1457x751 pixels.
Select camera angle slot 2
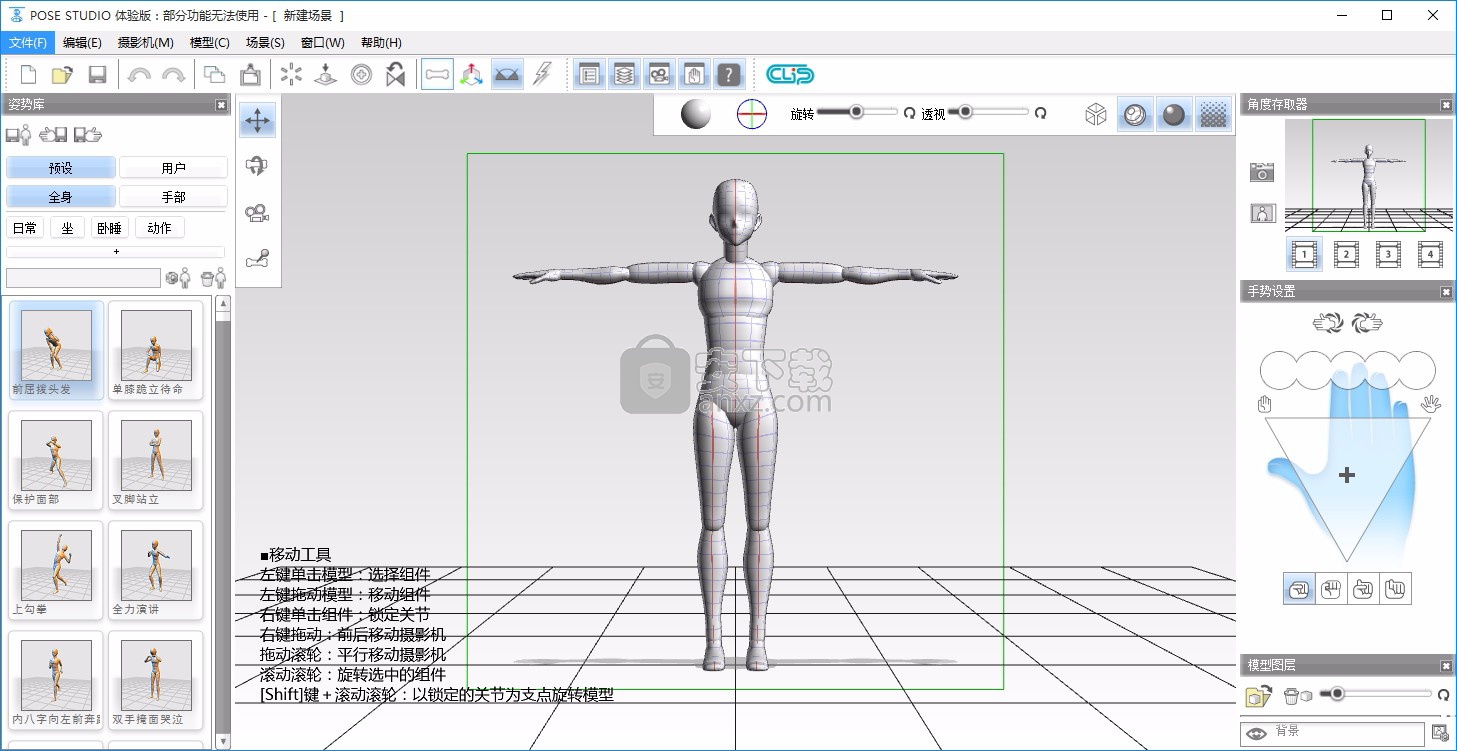click(x=1346, y=254)
